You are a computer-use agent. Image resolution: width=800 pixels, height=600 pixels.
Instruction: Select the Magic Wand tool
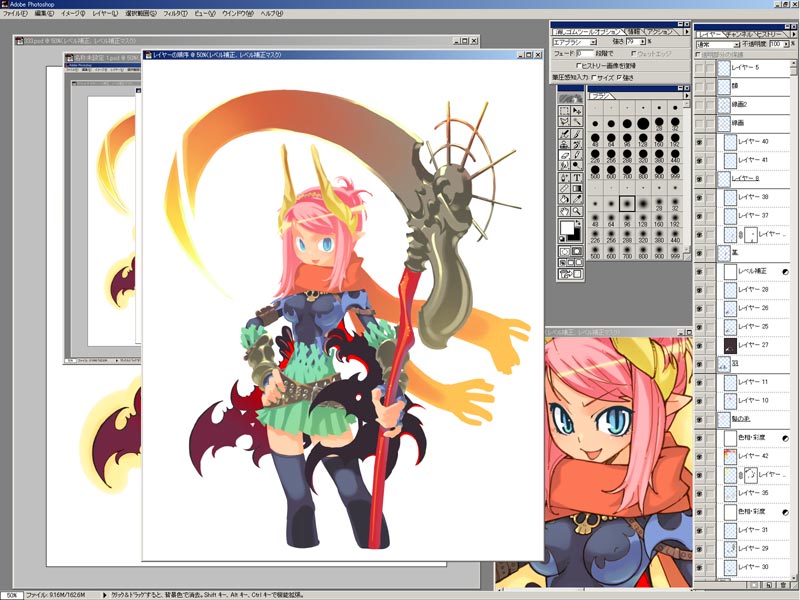577,121
